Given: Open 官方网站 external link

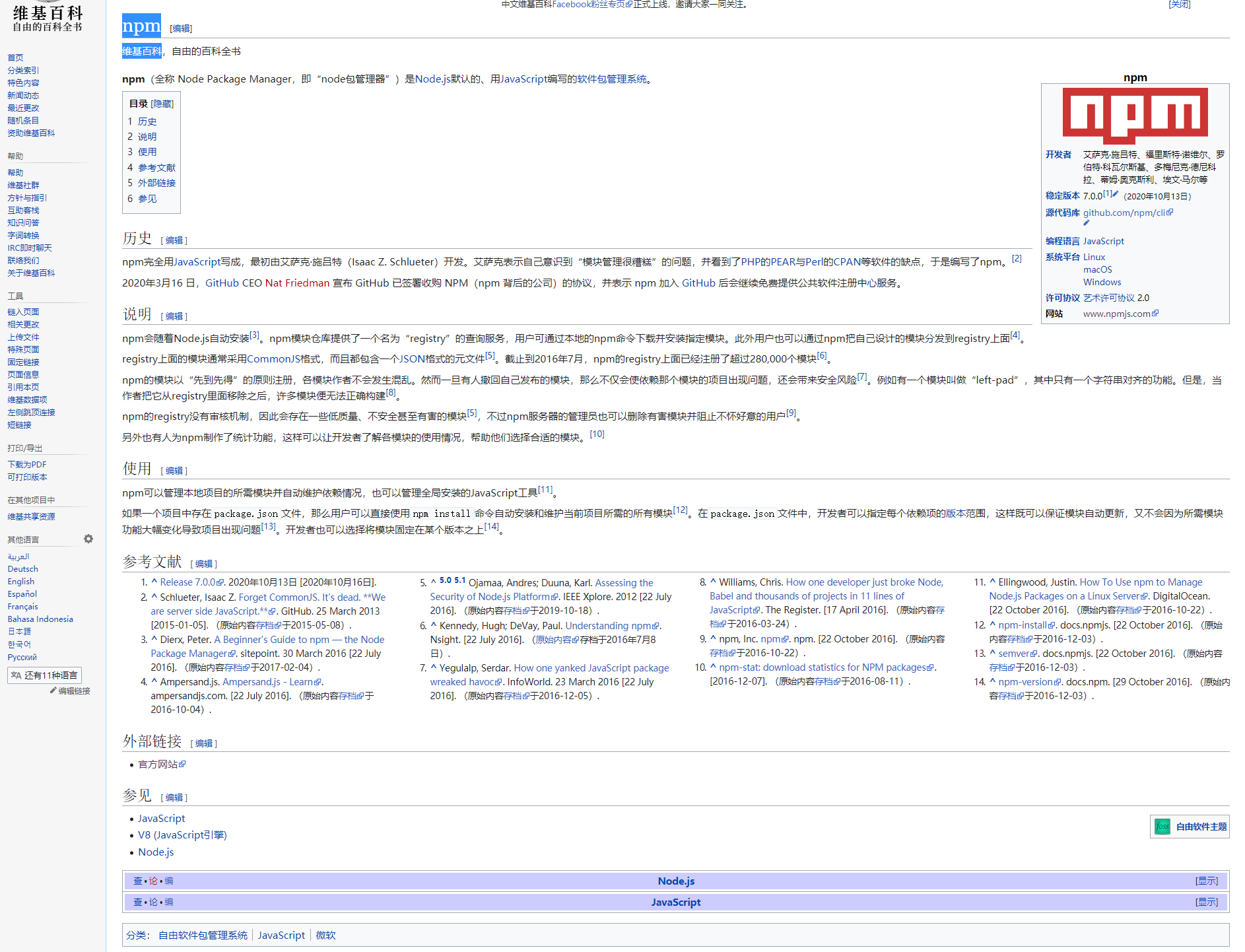Looking at the screenshot, I should pyautogui.click(x=161, y=765).
